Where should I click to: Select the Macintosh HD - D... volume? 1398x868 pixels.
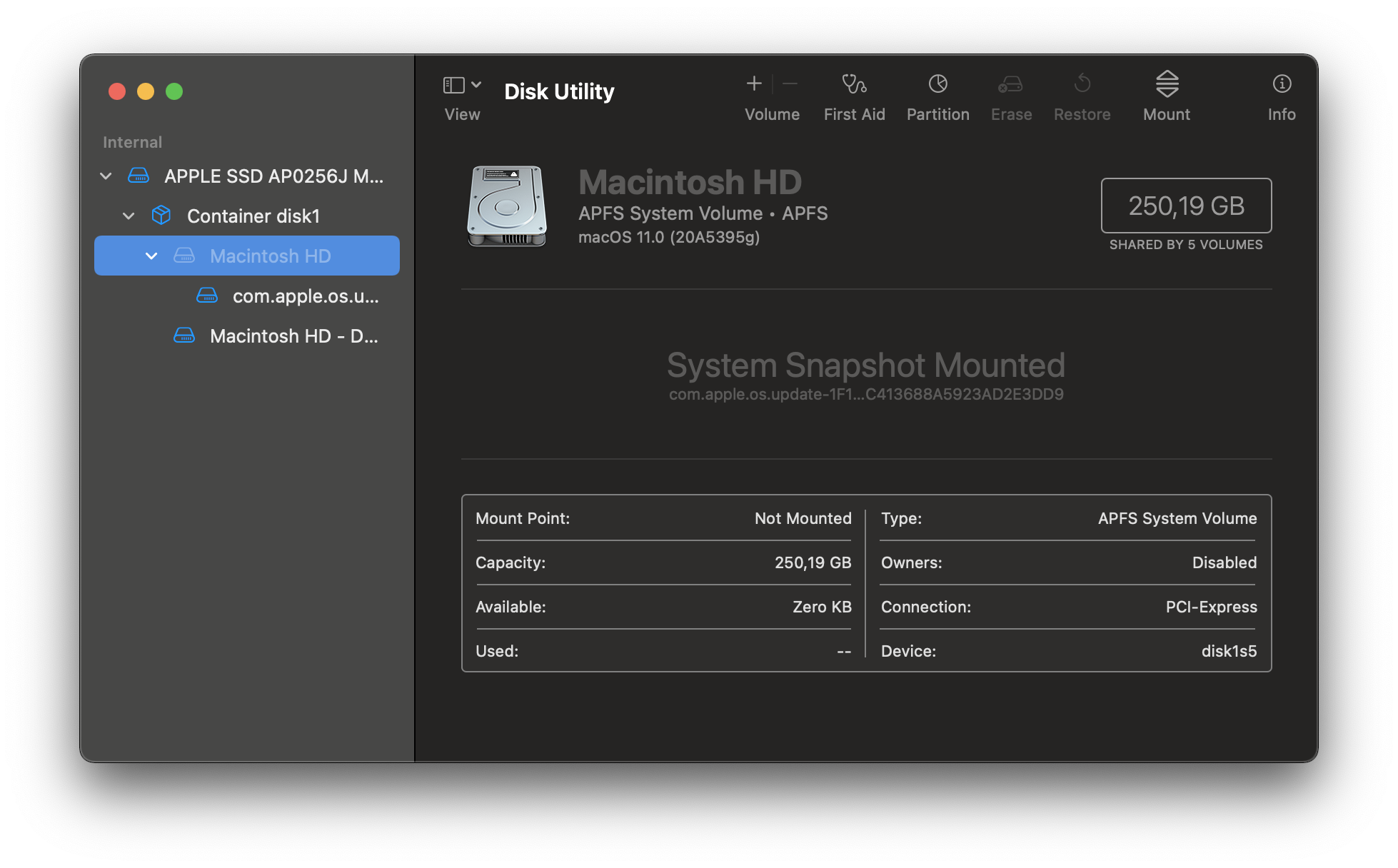click(293, 335)
